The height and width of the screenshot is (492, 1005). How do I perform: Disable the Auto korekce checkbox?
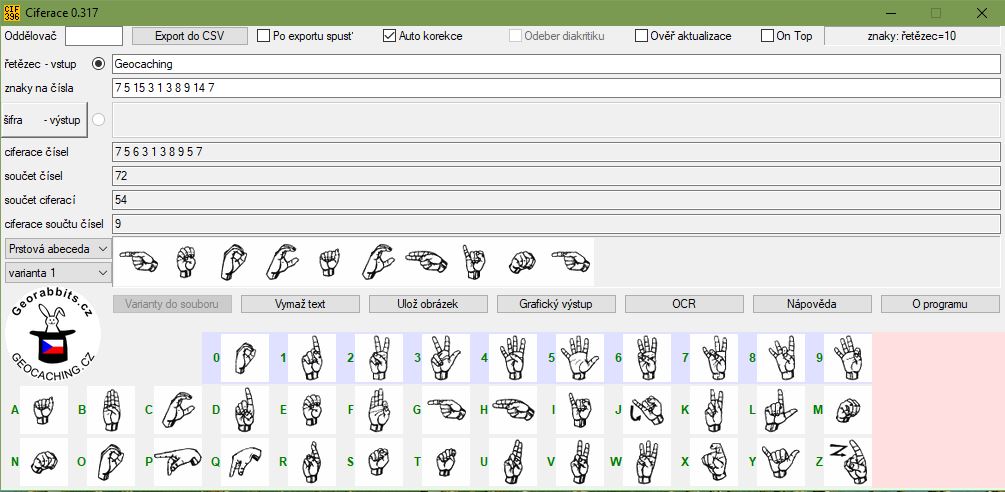[x=390, y=36]
